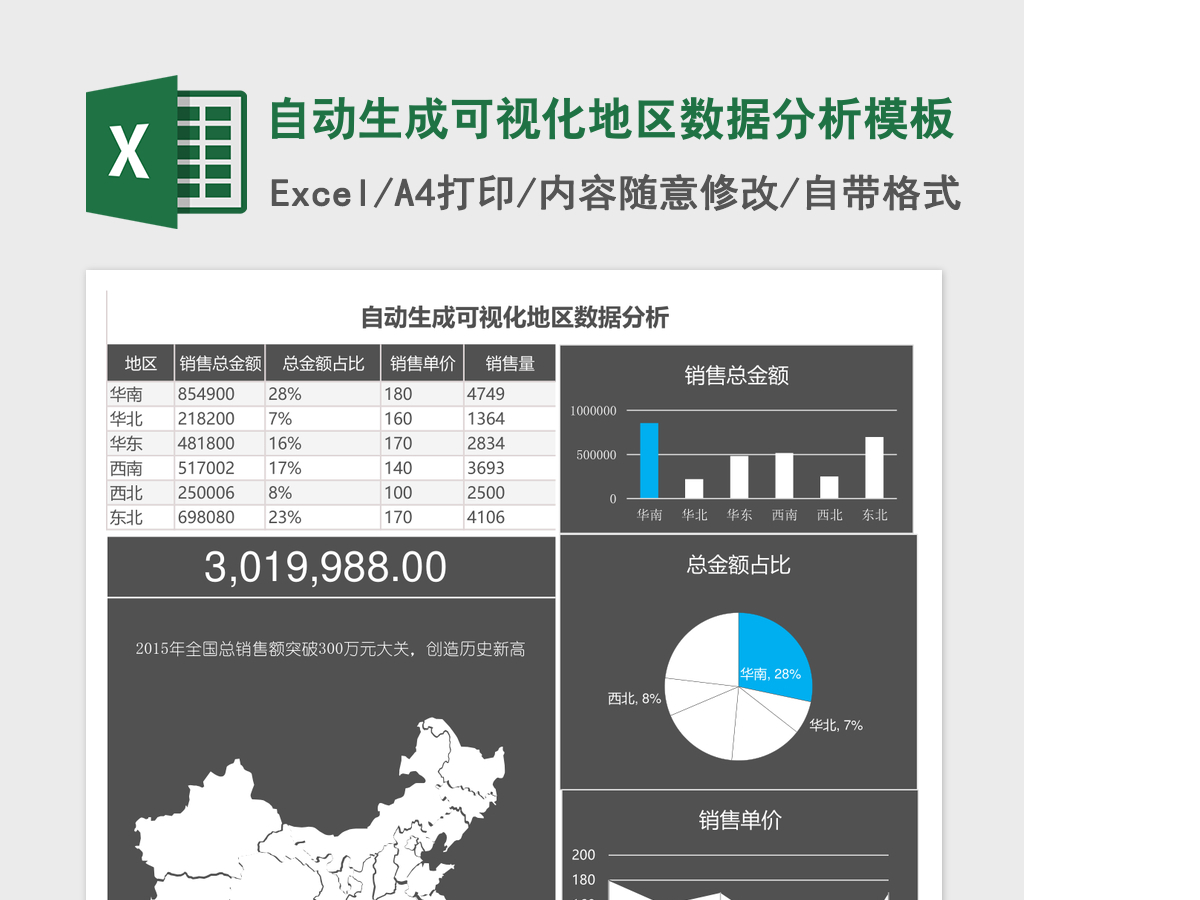Click the 销售量 column header
This screenshot has height=900, width=1200.
(510, 363)
